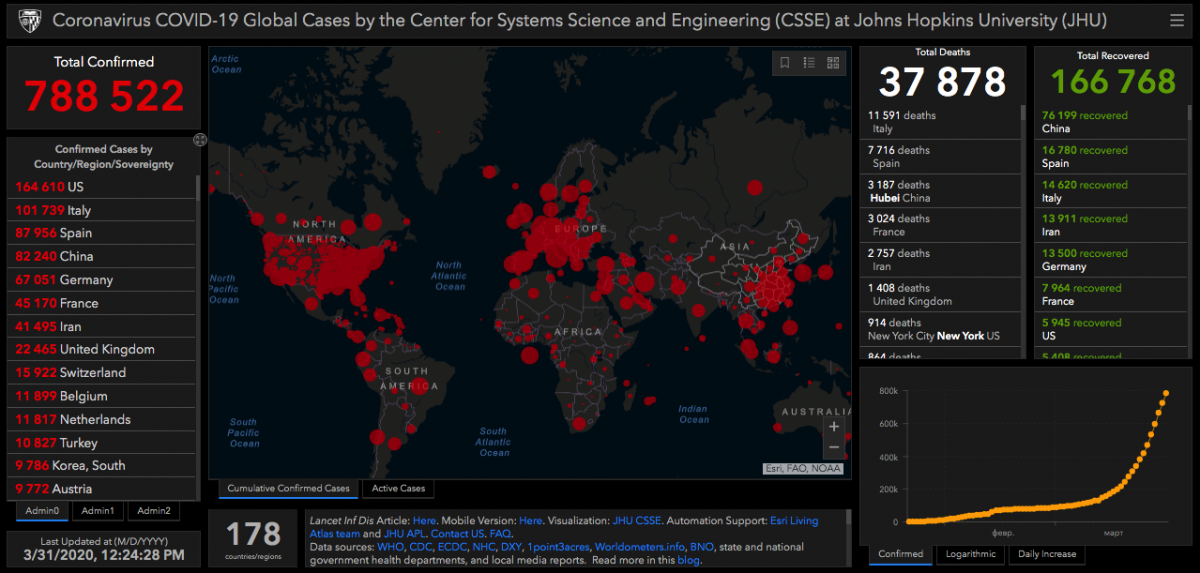Switch to the Admin2 tab
Screen dimensions: 1200x573
pyautogui.click(x=154, y=511)
